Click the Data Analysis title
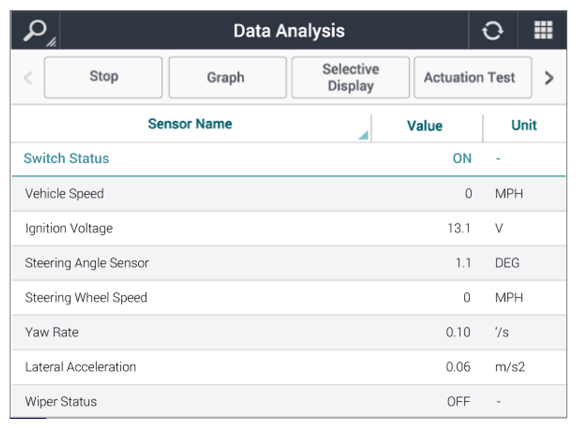The image size is (578, 428). point(289,31)
